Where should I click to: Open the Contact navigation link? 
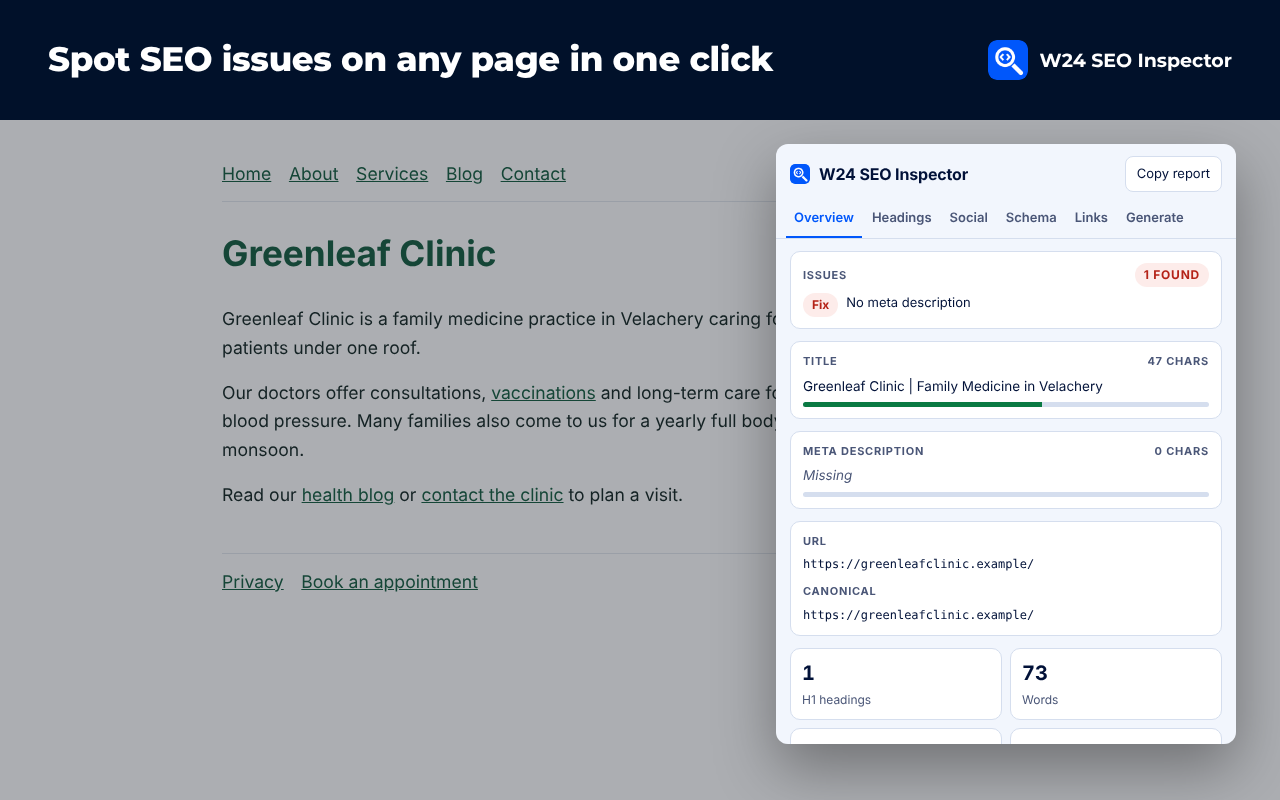(533, 174)
